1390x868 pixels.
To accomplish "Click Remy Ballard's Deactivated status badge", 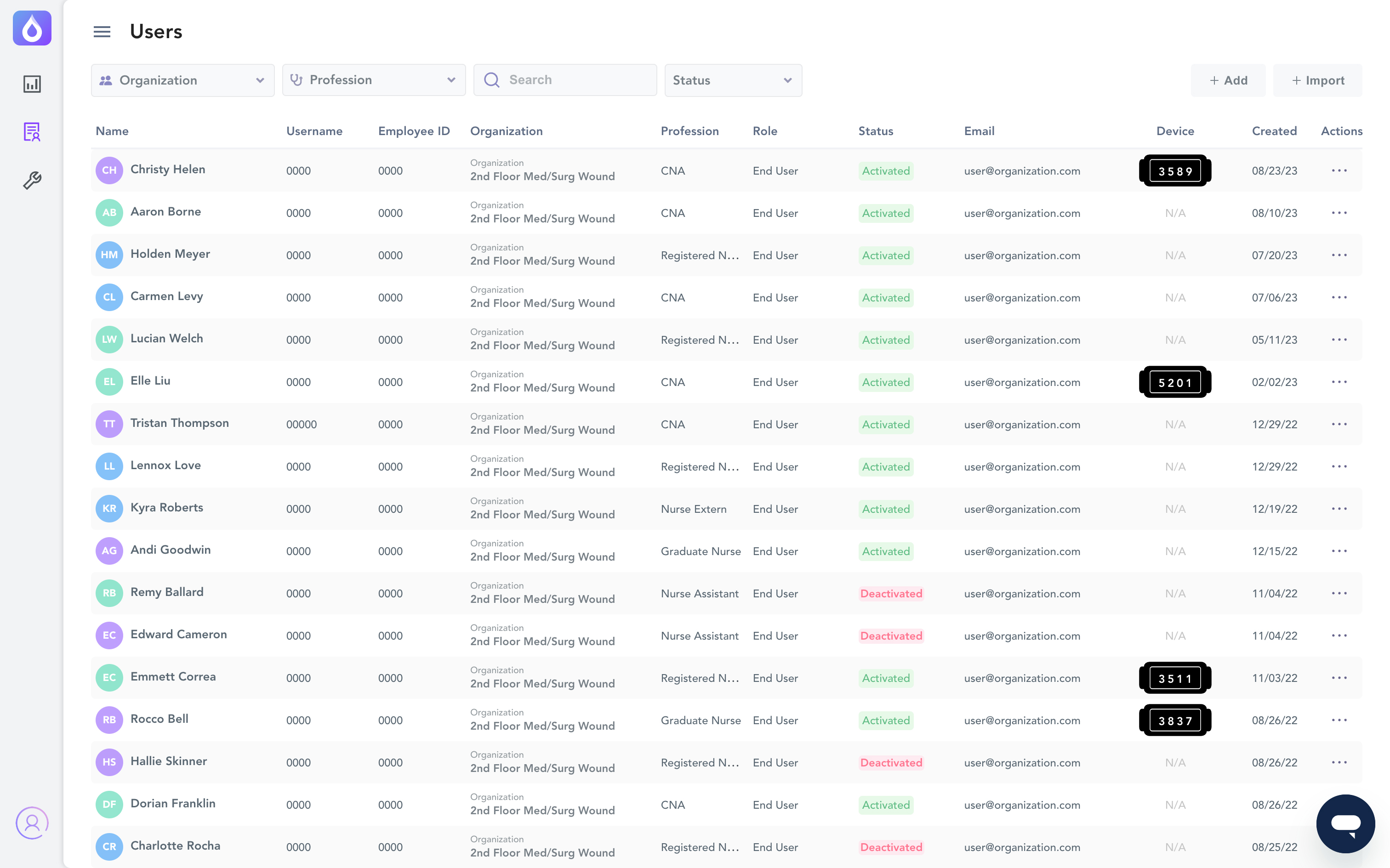I will click(x=891, y=594).
